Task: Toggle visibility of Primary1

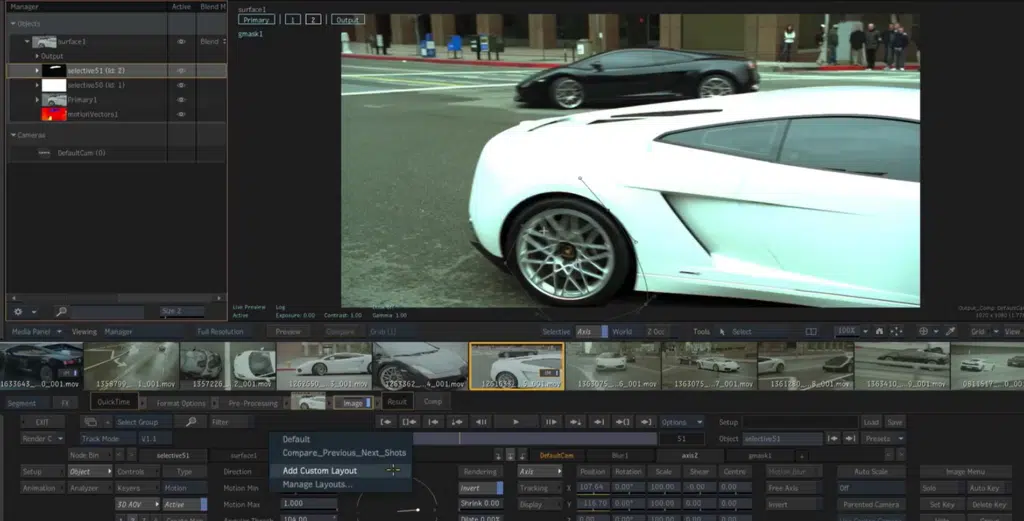Action: [x=181, y=100]
